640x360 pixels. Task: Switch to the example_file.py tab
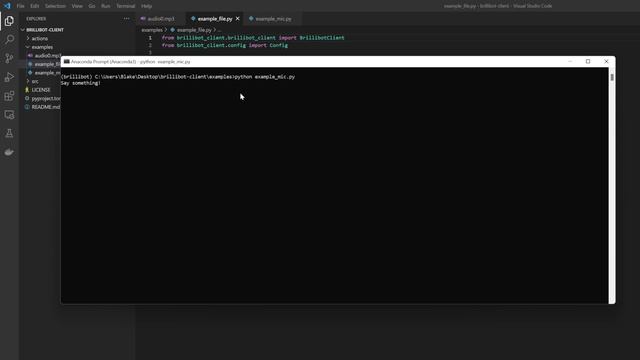point(215,19)
